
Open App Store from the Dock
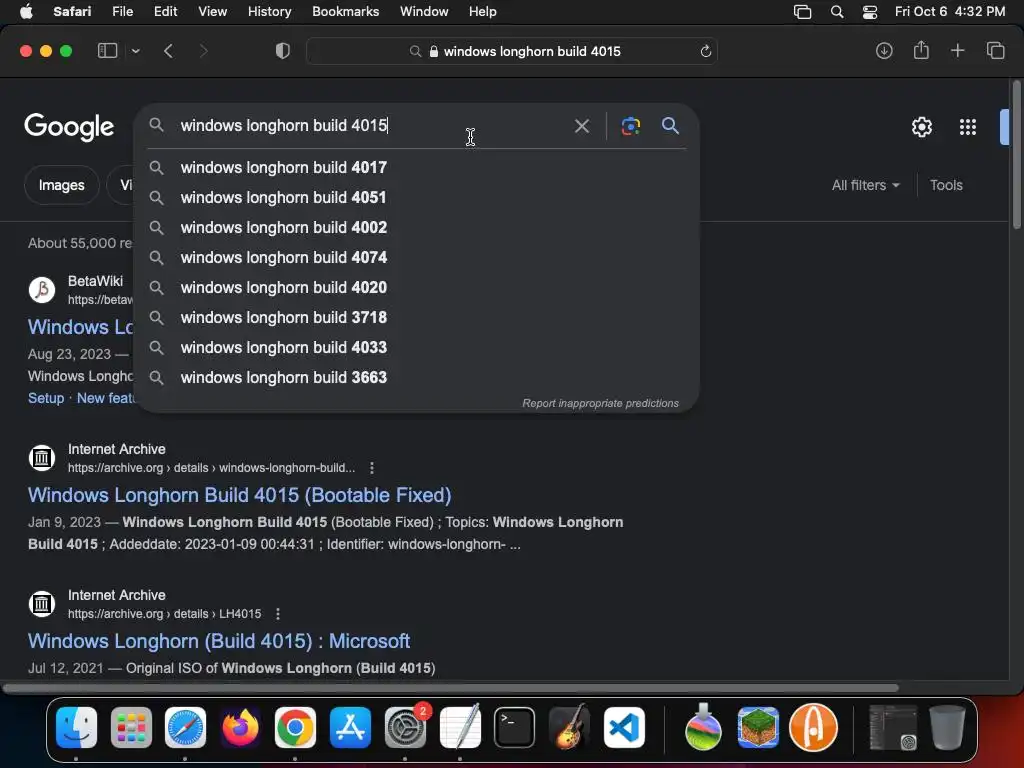[x=350, y=727]
